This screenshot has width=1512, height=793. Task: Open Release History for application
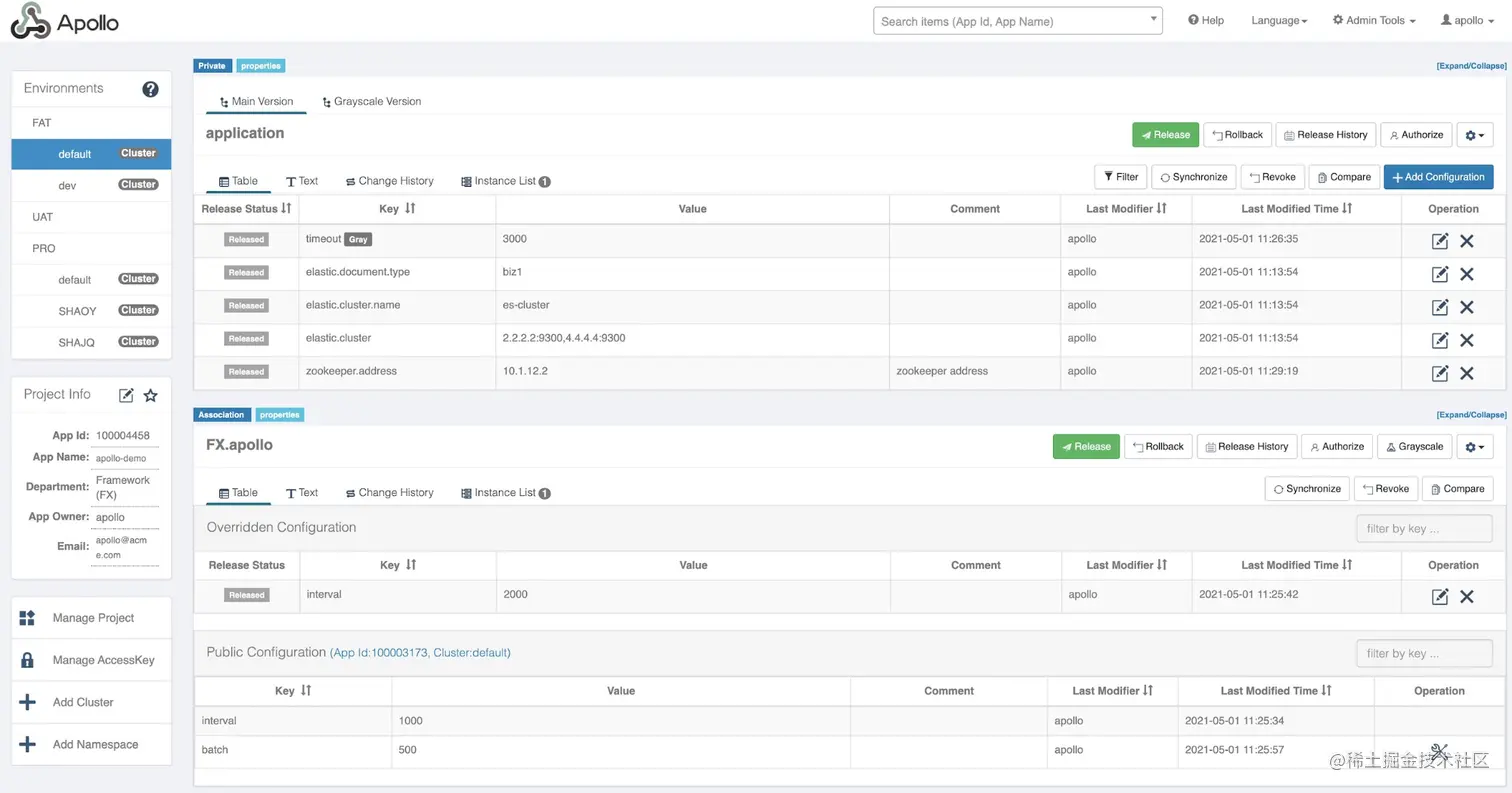1325,135
